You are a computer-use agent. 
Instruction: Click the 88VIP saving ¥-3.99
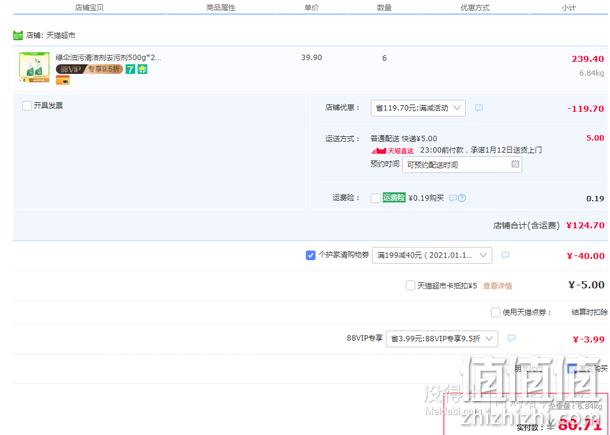589,339
